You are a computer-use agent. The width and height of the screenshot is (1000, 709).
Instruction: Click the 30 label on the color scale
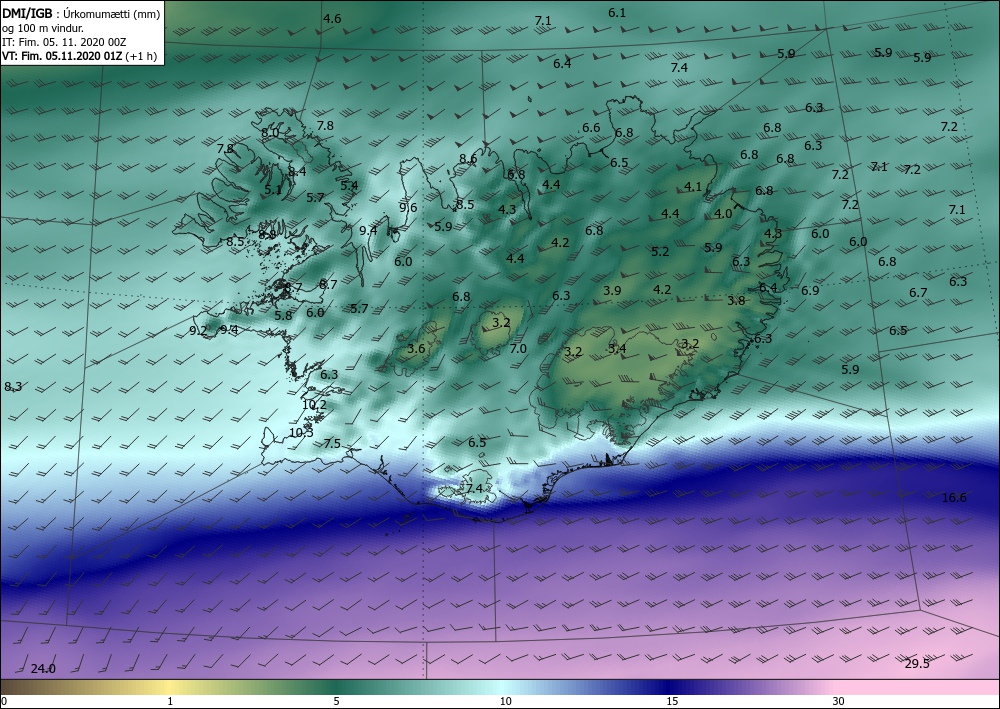[x=838, y=701]
